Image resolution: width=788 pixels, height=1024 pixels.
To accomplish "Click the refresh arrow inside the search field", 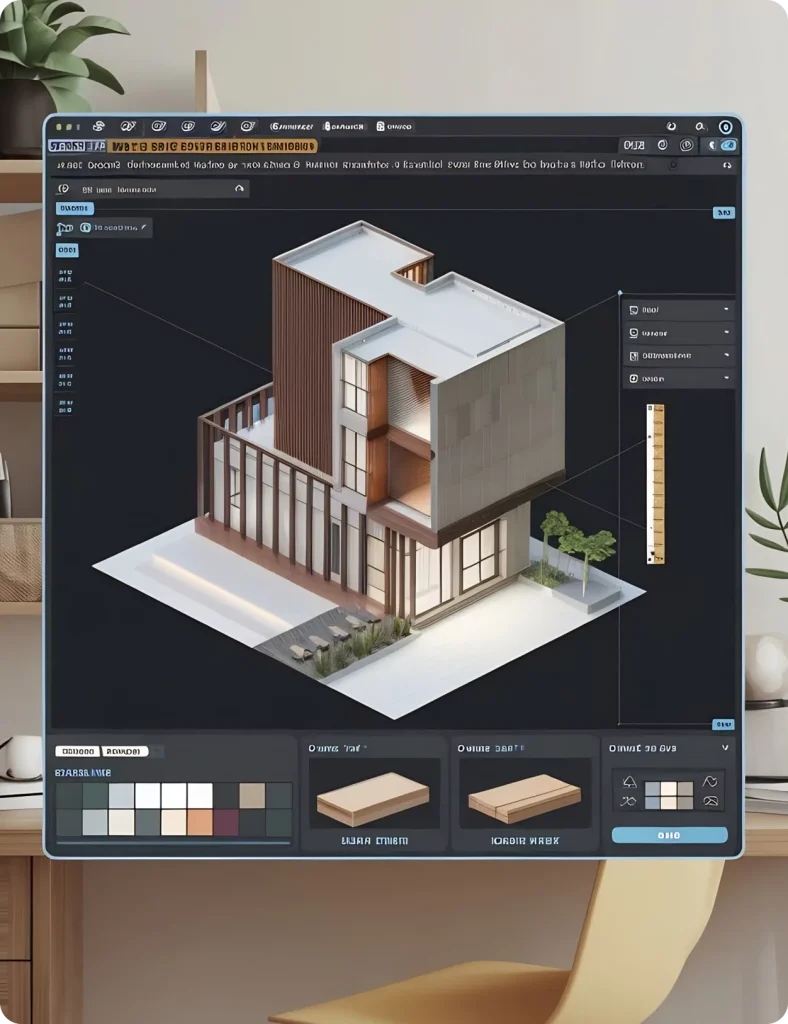I will tap(238, 188).
